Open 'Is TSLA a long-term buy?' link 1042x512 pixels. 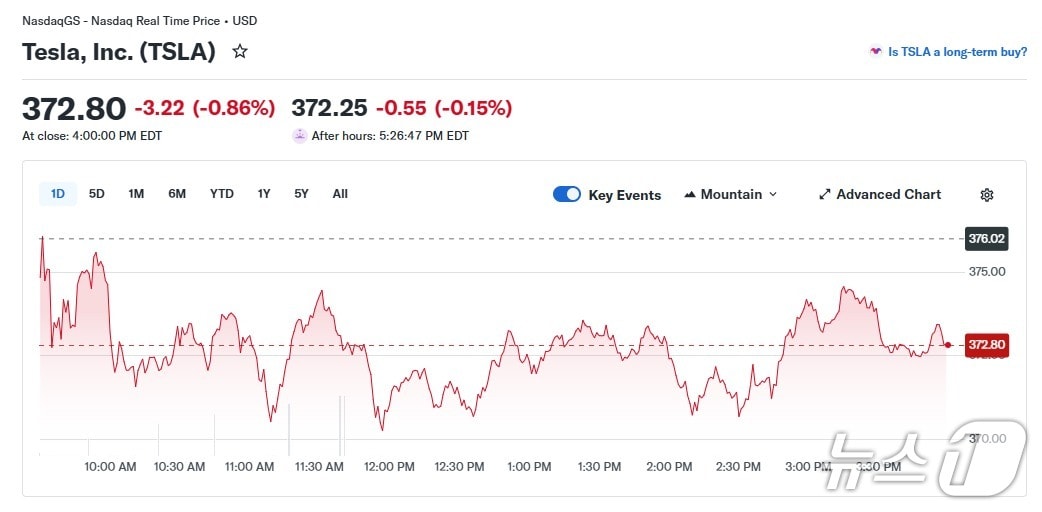coord(957,52)
